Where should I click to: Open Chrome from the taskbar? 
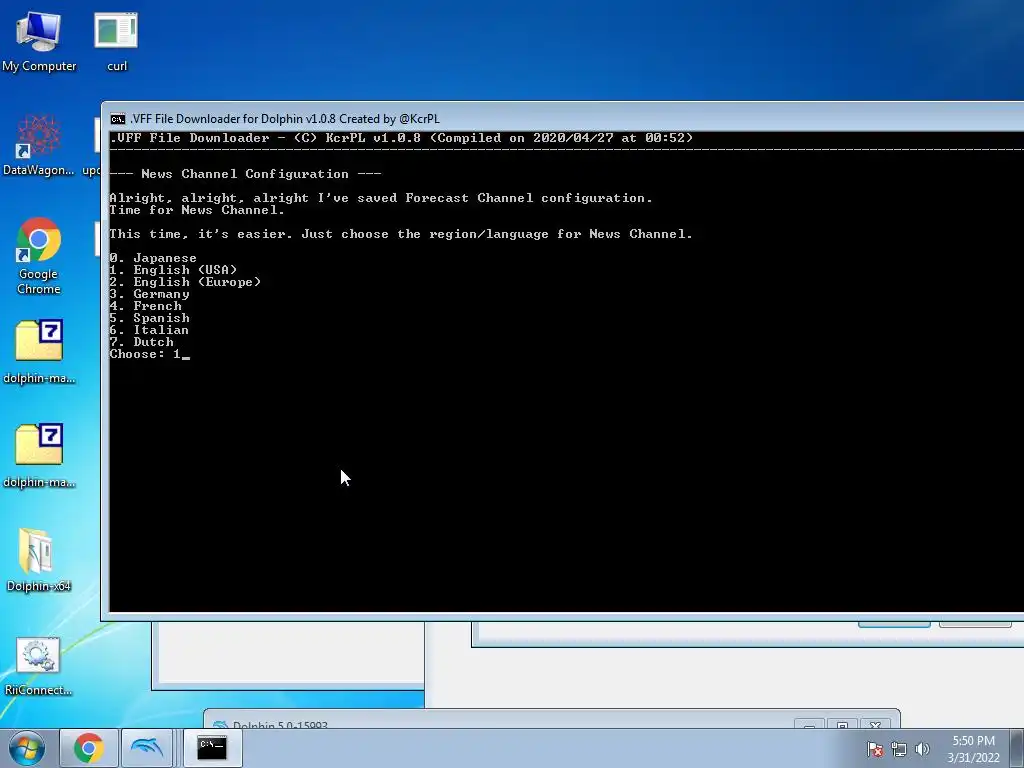(89, 748)
